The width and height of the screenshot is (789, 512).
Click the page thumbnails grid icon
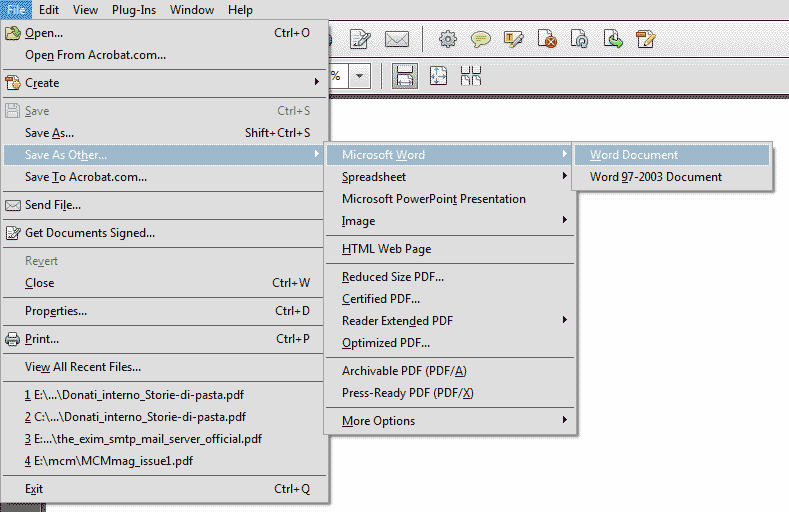point(471,76)
